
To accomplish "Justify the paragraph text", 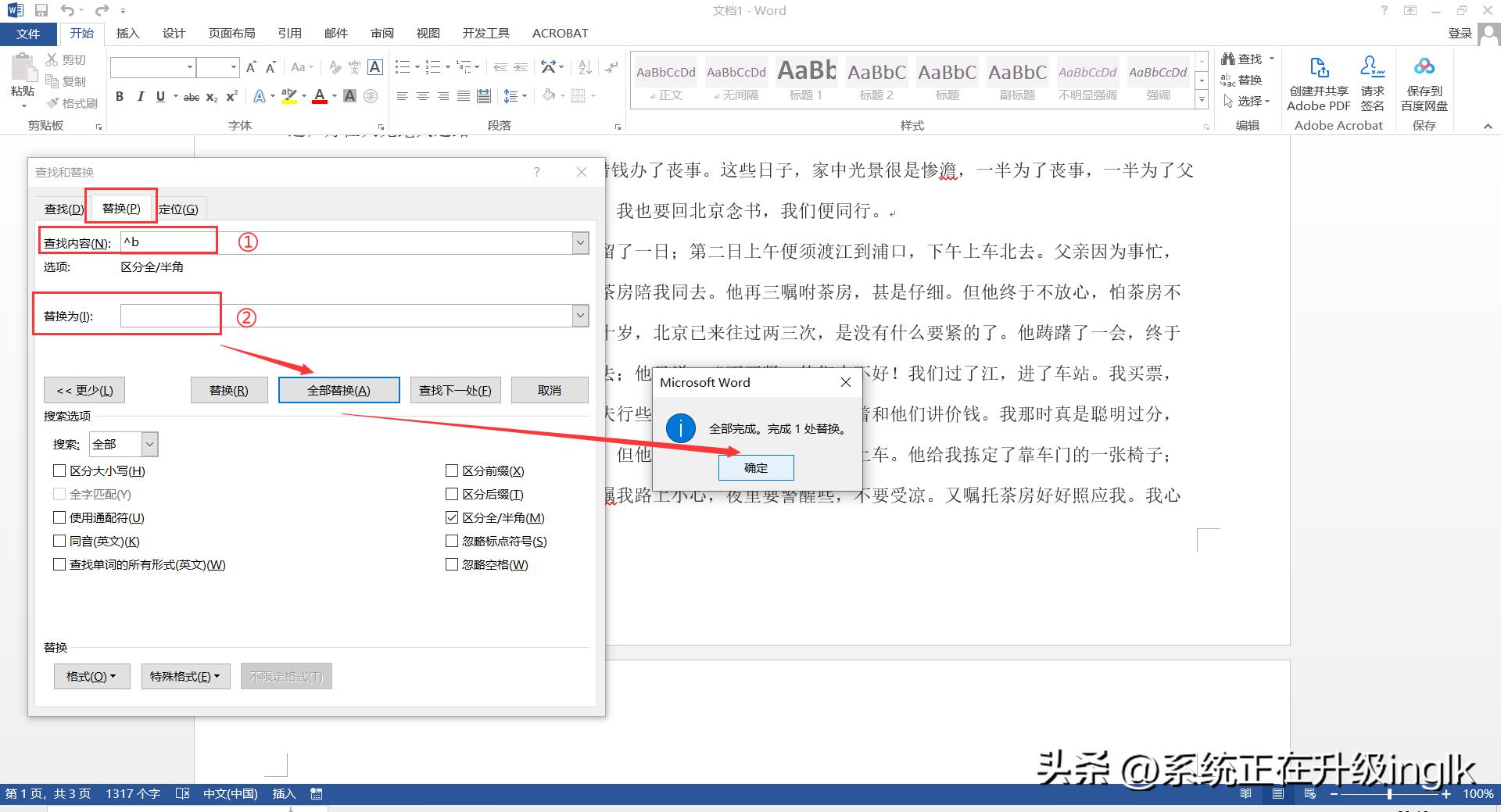I will click(x=464, y=96).
